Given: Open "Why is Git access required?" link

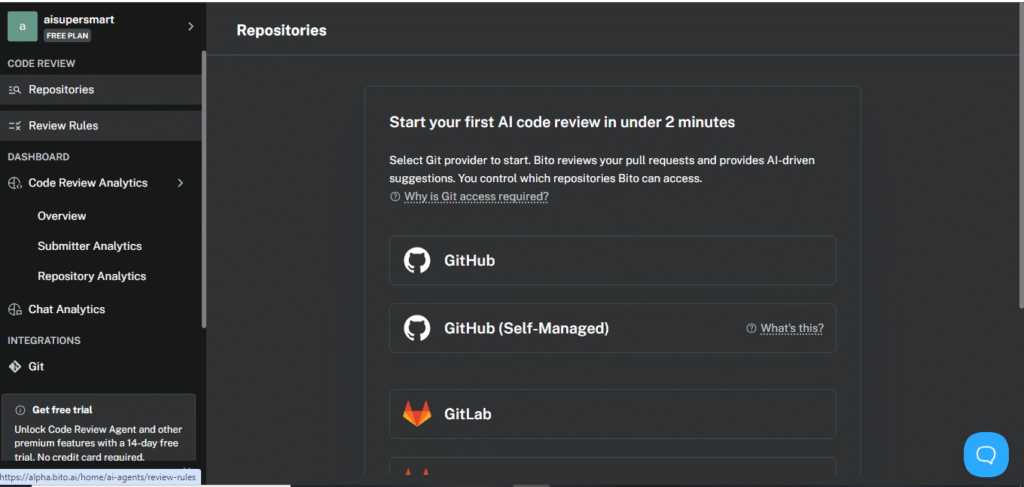Looking at the screenshot, I should (476, 196).
